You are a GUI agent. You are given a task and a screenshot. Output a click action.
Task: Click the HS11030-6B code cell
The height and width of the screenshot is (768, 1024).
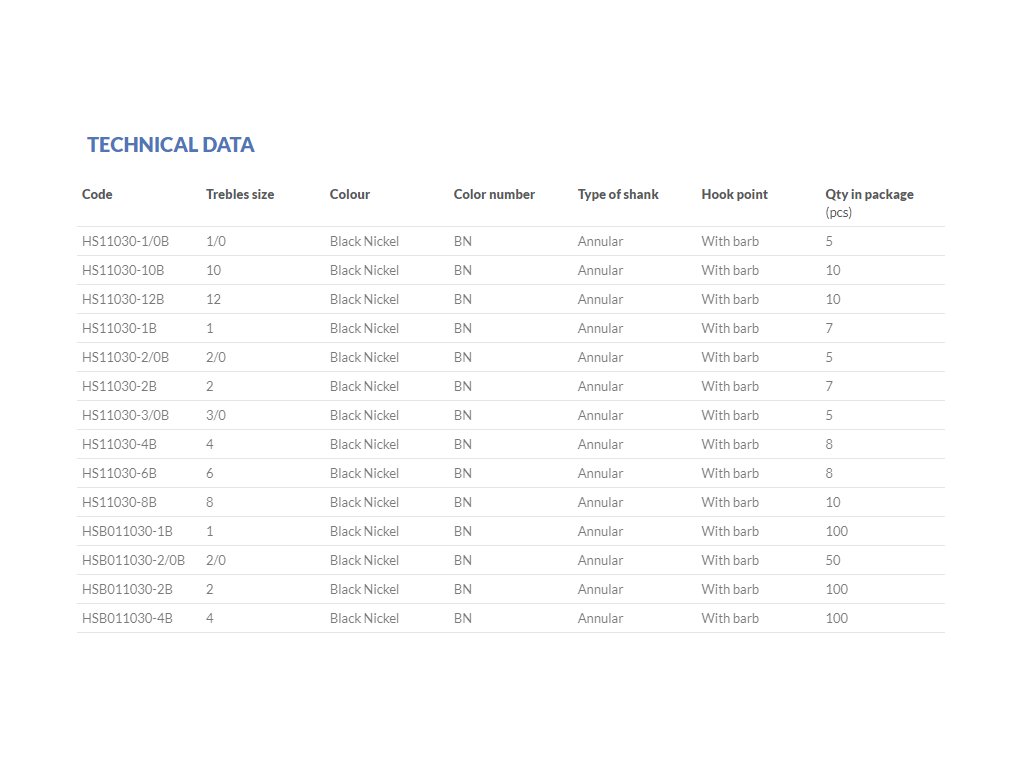click(x=119, y=474)
